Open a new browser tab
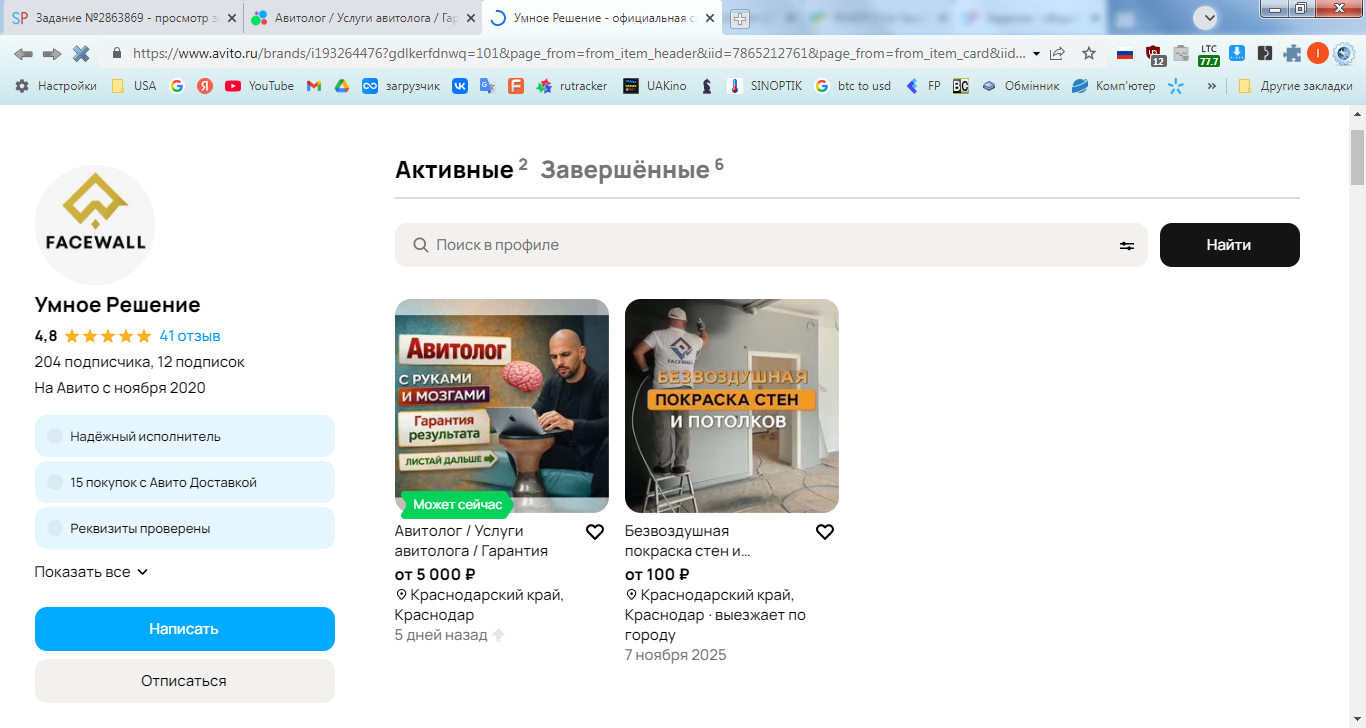 click(740, 18)
